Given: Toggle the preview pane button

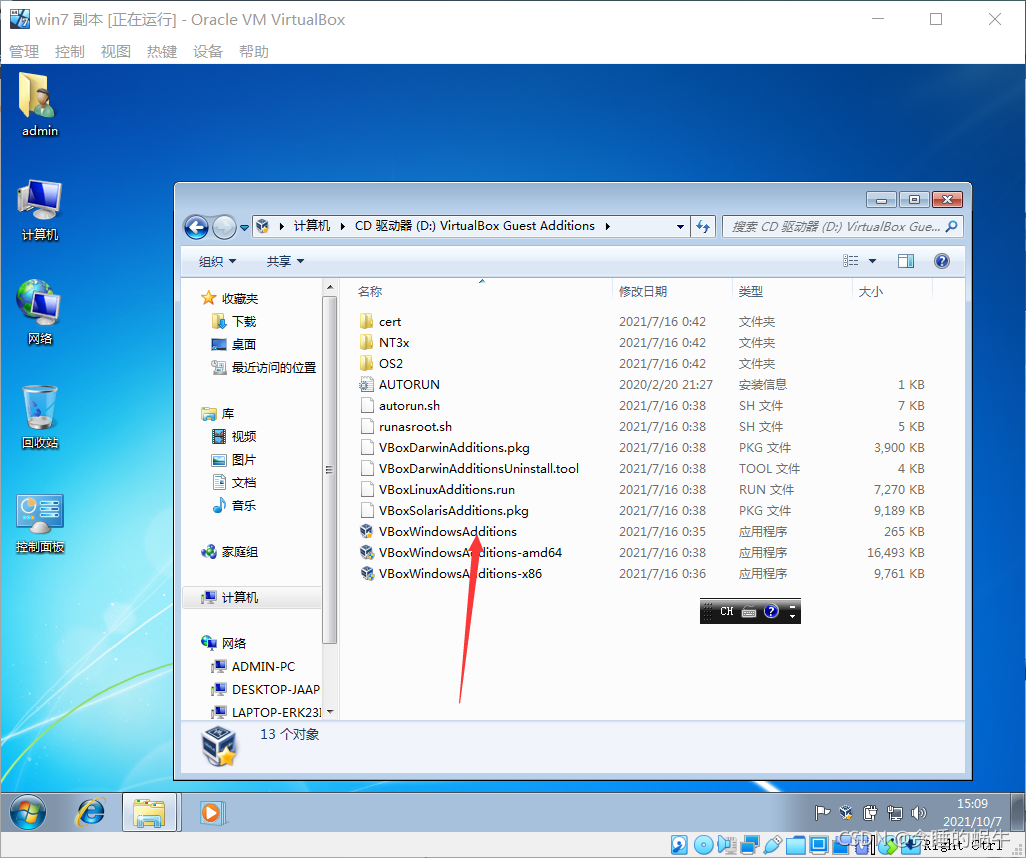Looking at the screenshot, I should (x=906, y=261).
